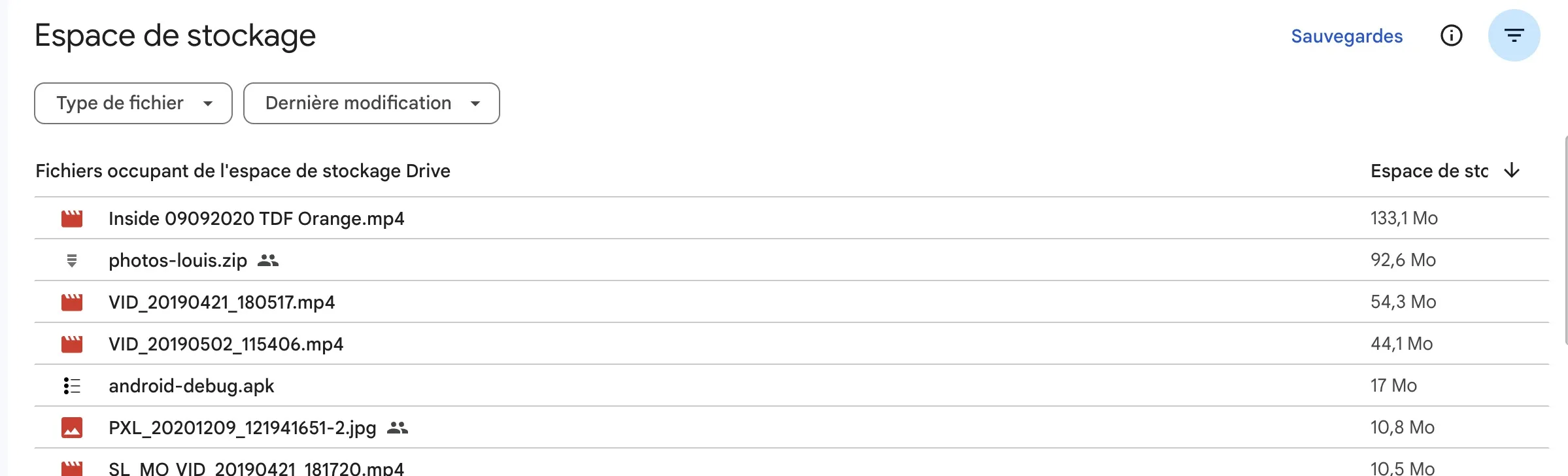Viewport: 1568px width, 476px height.
Task: Open the SL_MO_VID_20190421_181720.mp4 file
Action: [x=256, y=468]
